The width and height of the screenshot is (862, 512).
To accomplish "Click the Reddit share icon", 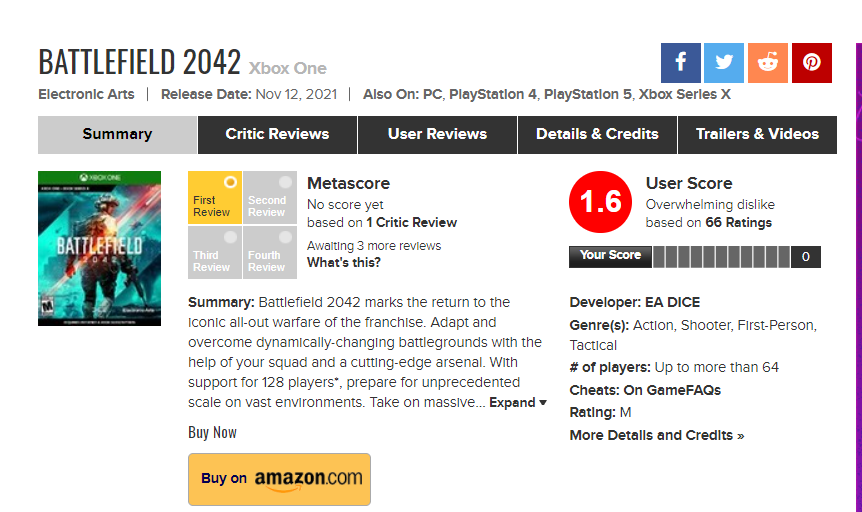I will pyautogui.click(x=768, y=63).
